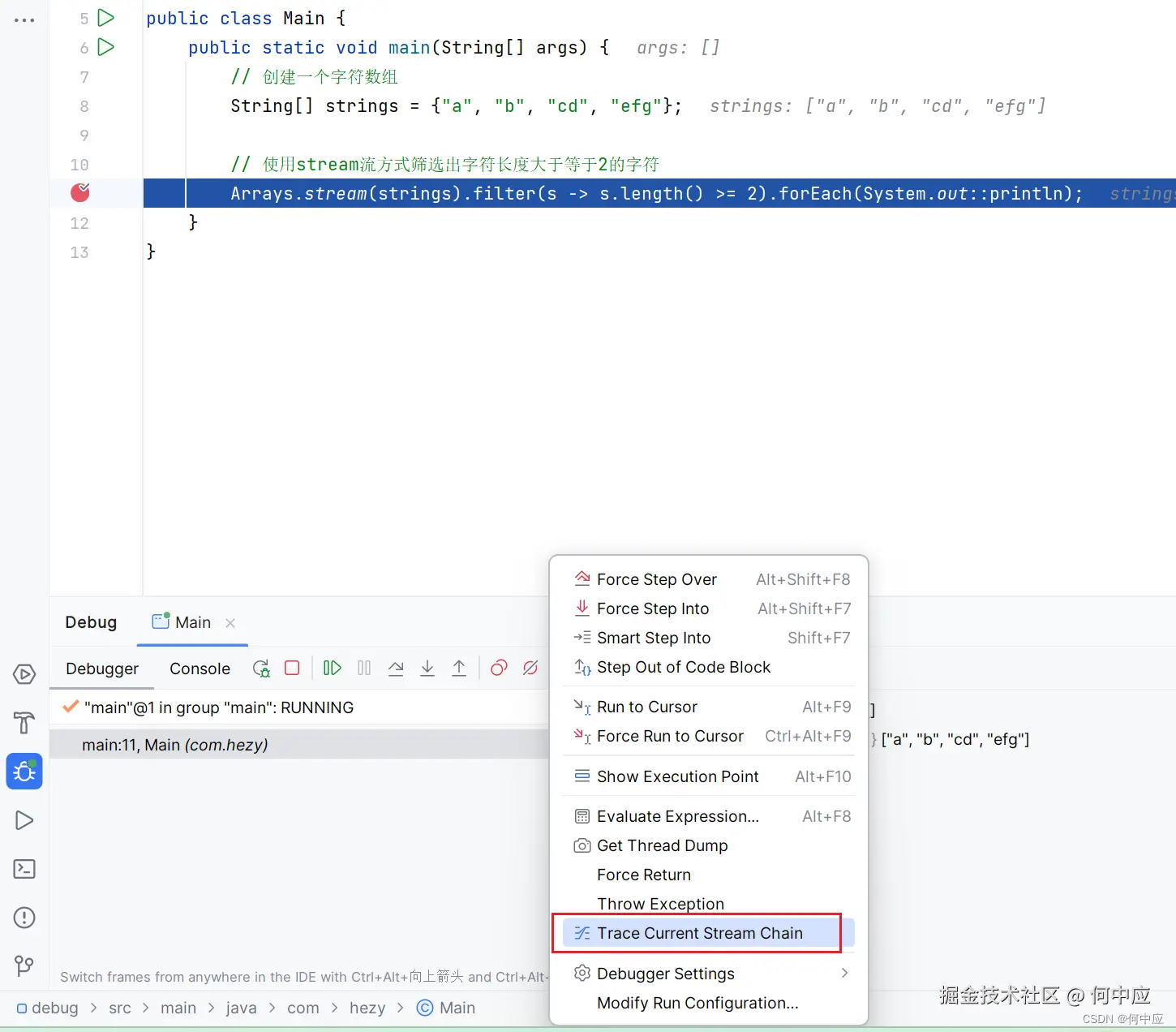Click the Pause Program icon

364,668
